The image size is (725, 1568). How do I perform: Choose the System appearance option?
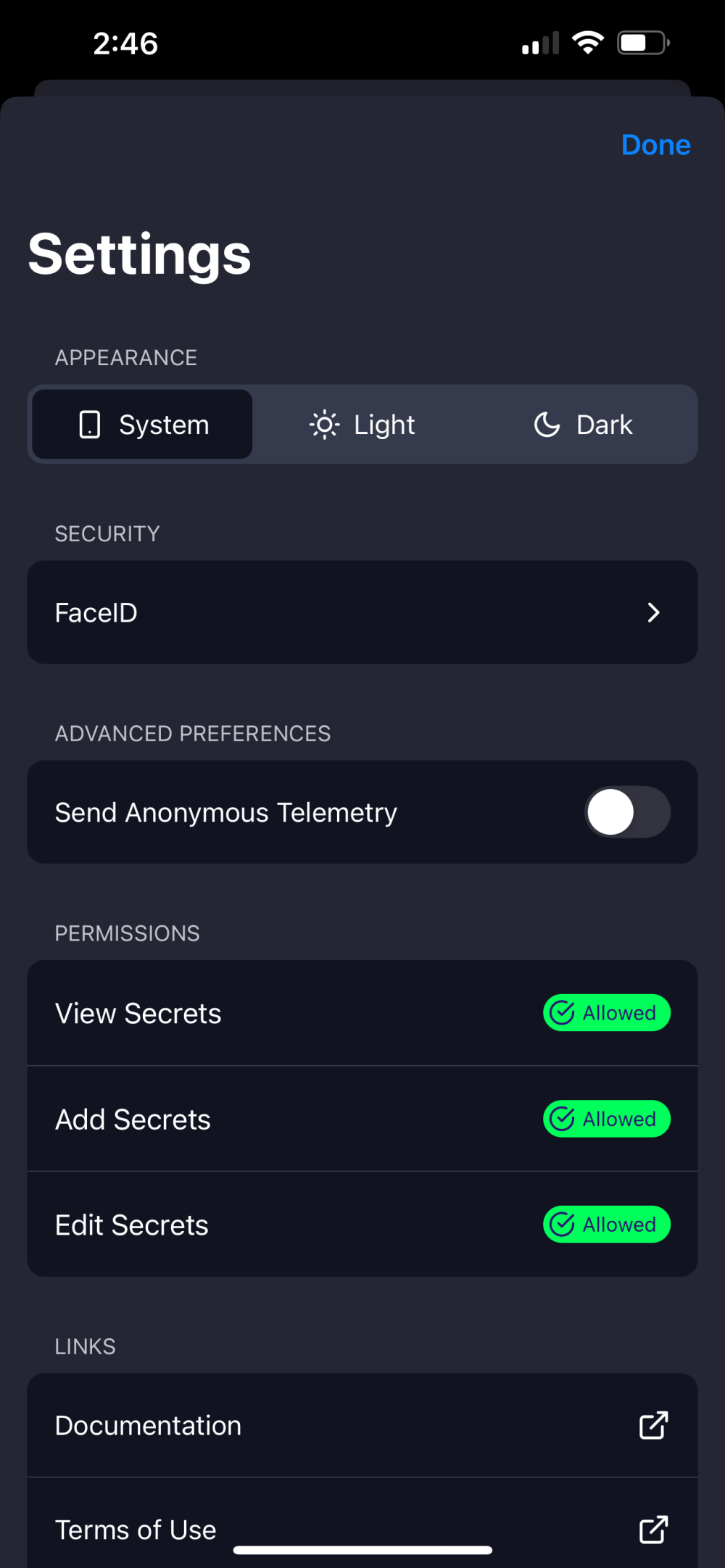tap(143, 425)
